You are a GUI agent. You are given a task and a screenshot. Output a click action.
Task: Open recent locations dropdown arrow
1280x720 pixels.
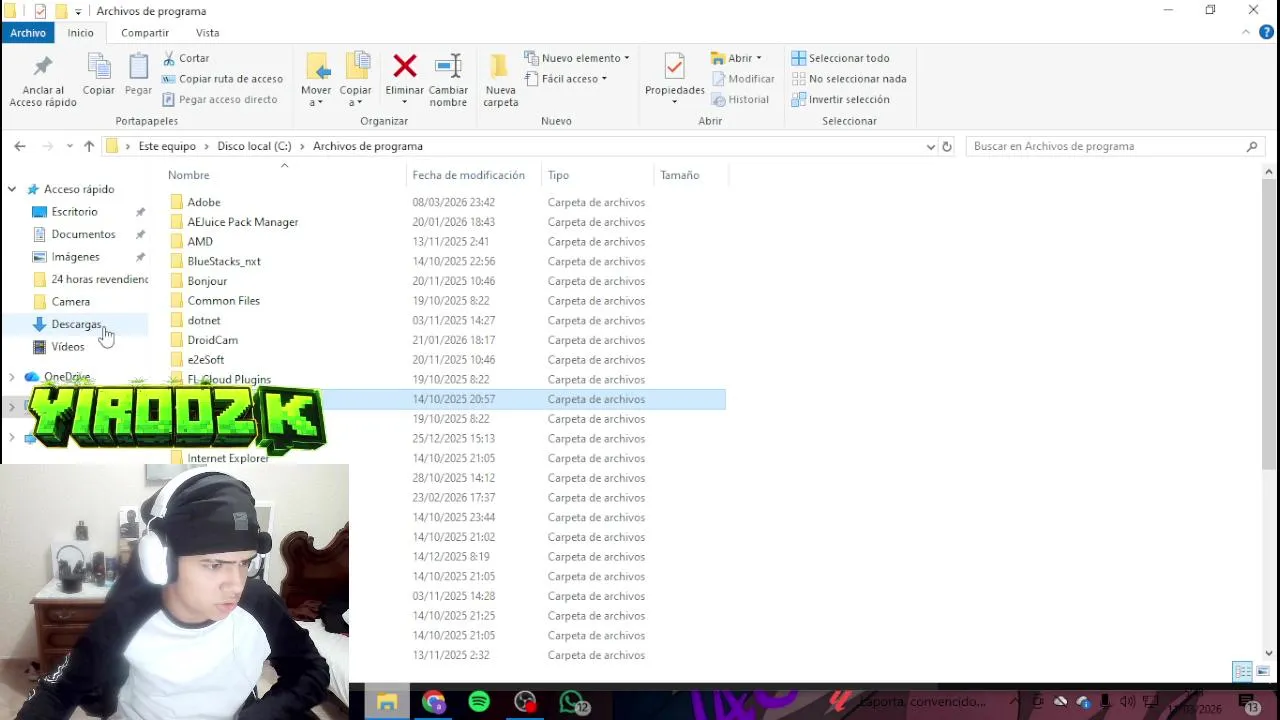[69, 146]
